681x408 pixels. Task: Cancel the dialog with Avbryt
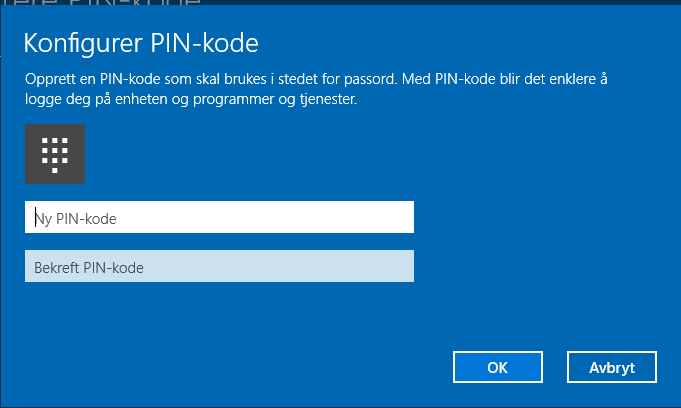(612, 367)
